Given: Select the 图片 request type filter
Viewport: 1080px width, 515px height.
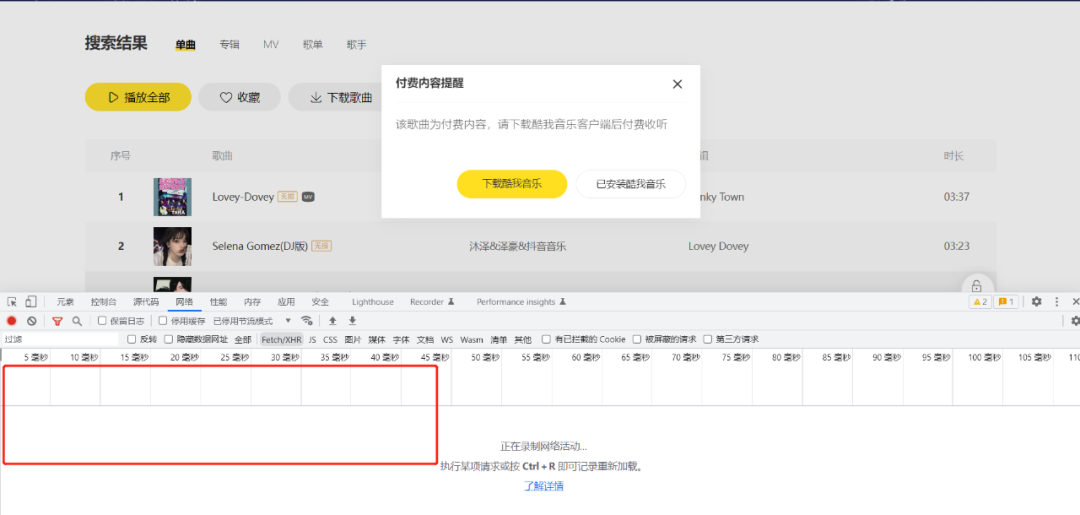Looking at the screenshot, I should [x=353, y=339].
